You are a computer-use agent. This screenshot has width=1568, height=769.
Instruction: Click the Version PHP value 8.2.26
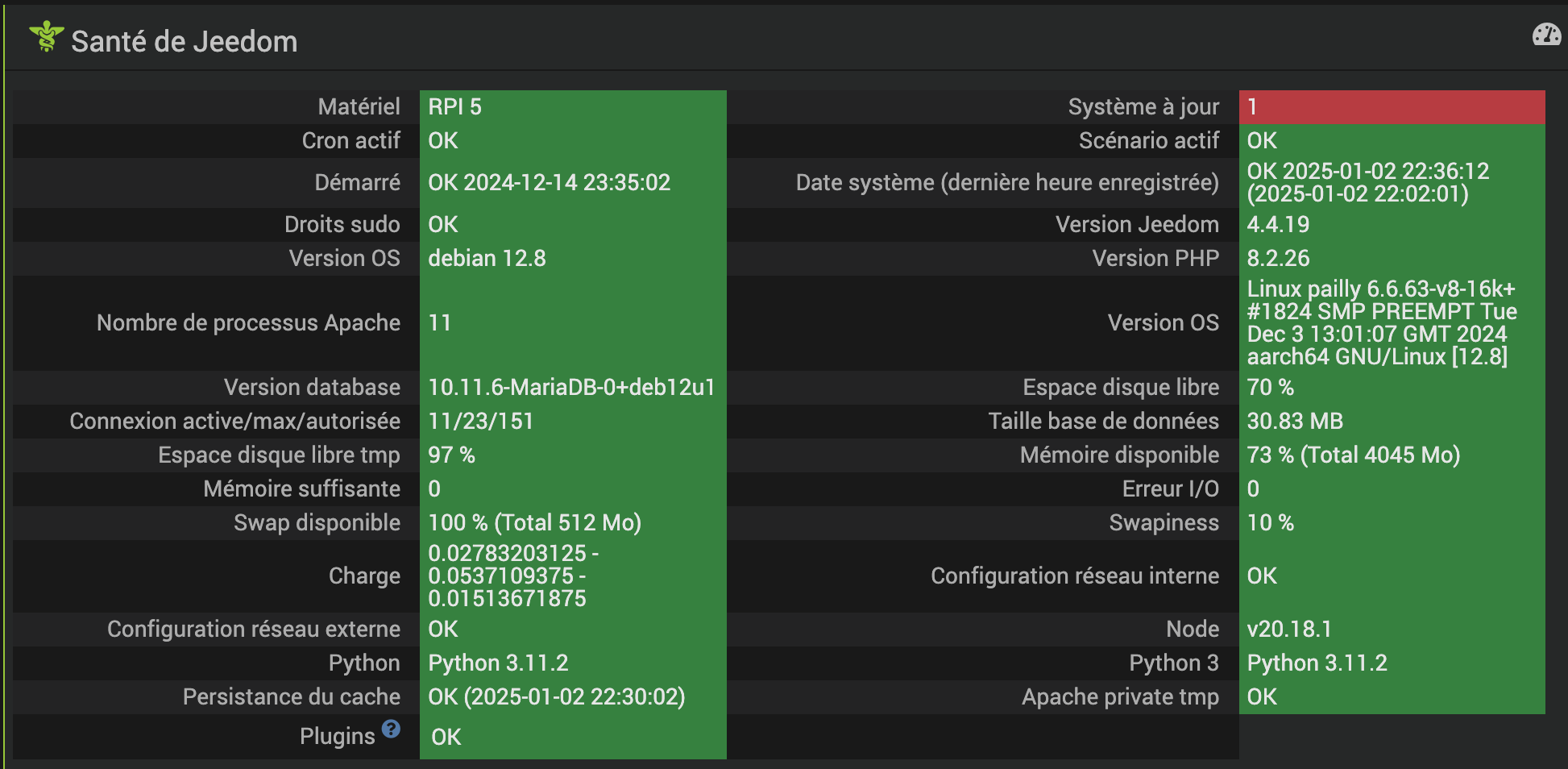click(1278, 258)
